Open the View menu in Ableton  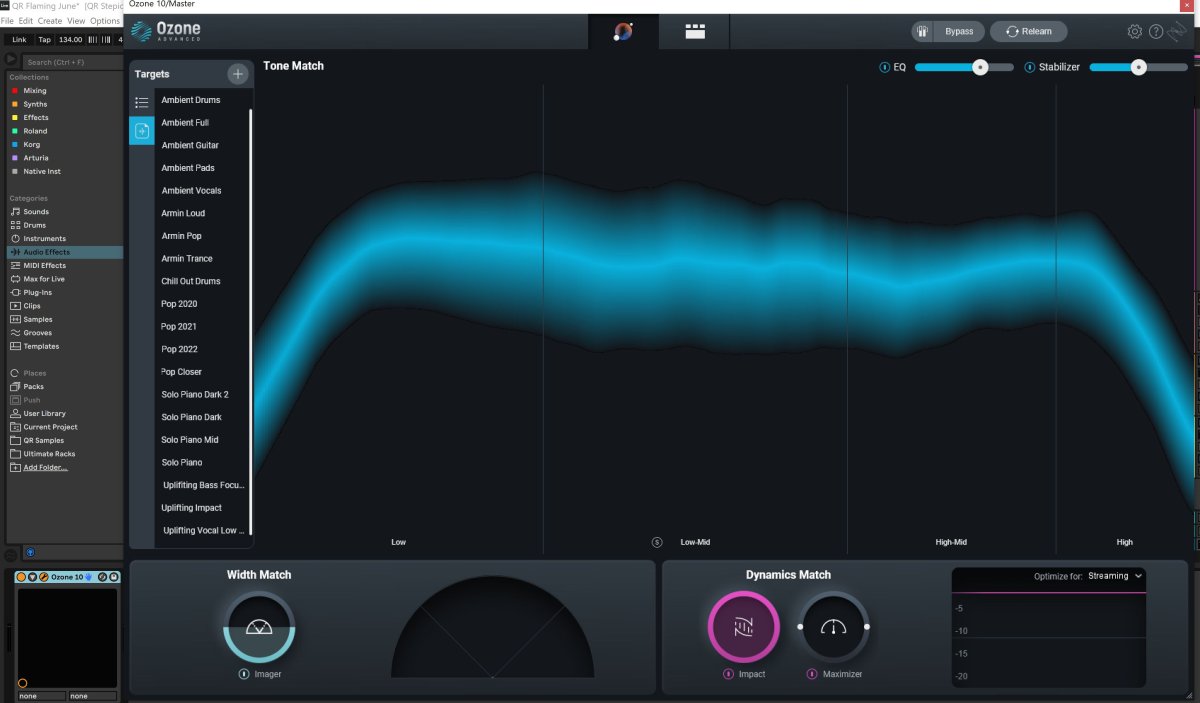(76, 21)
